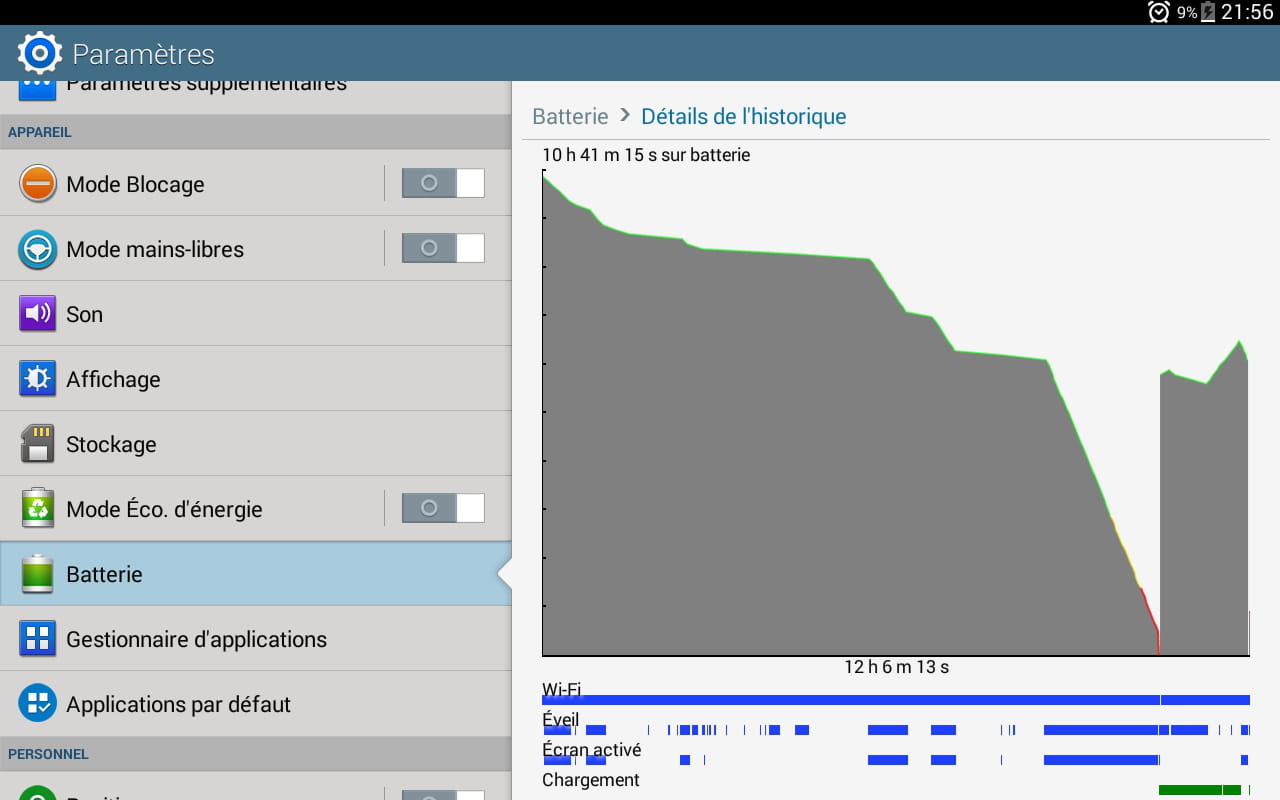Tap the Chargement label
The image size is (1280, 800).
coord(591,780)
